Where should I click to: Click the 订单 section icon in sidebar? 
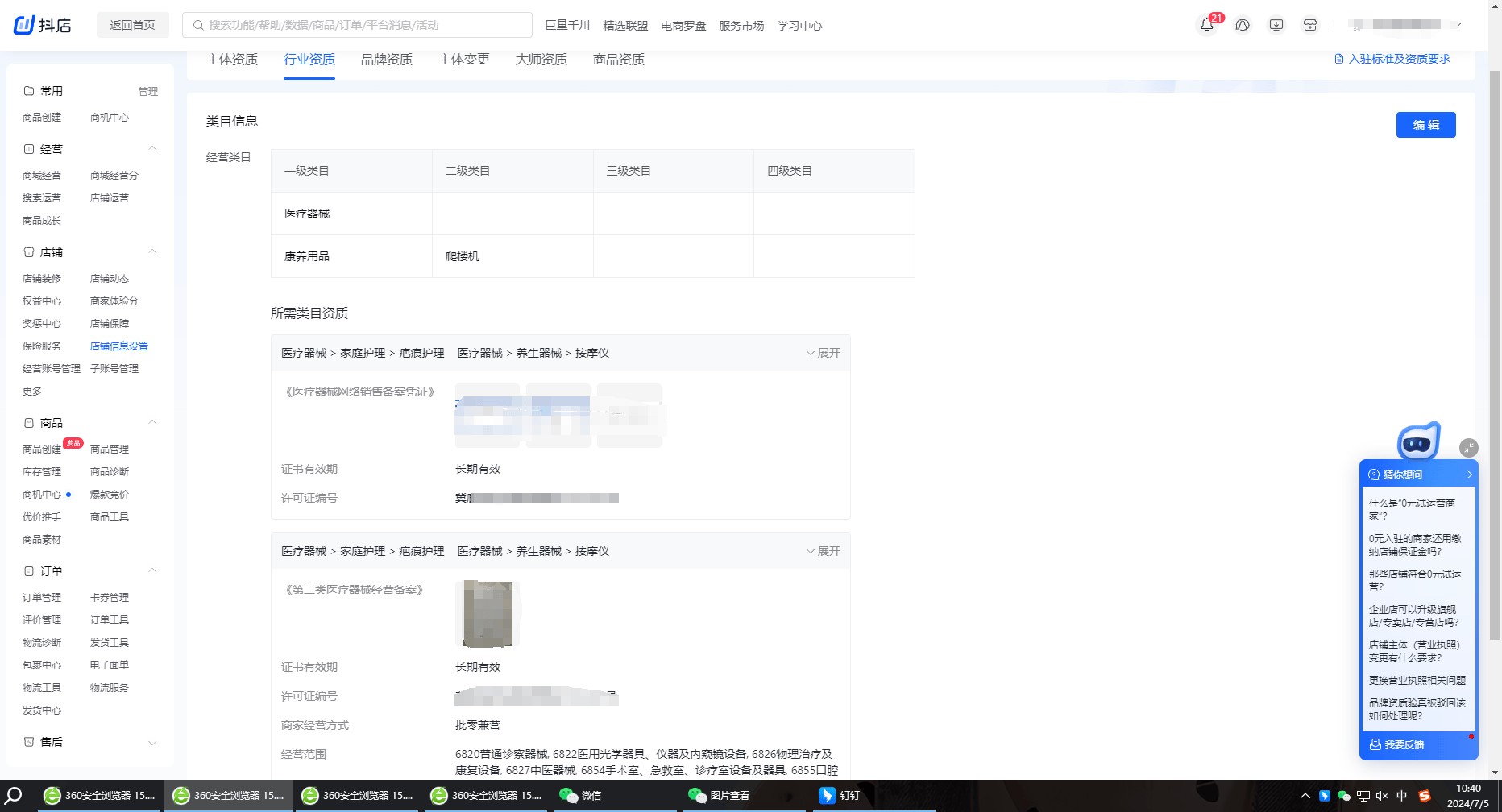pyautogui.click(x=29, y=571)
